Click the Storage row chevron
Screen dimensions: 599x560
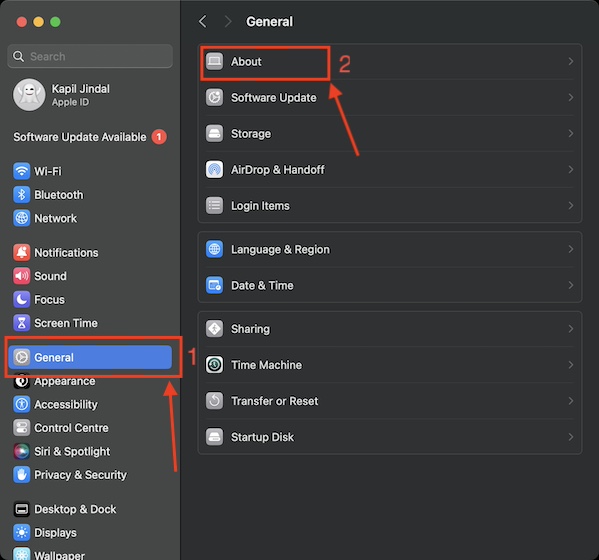(x=570, y=134)
